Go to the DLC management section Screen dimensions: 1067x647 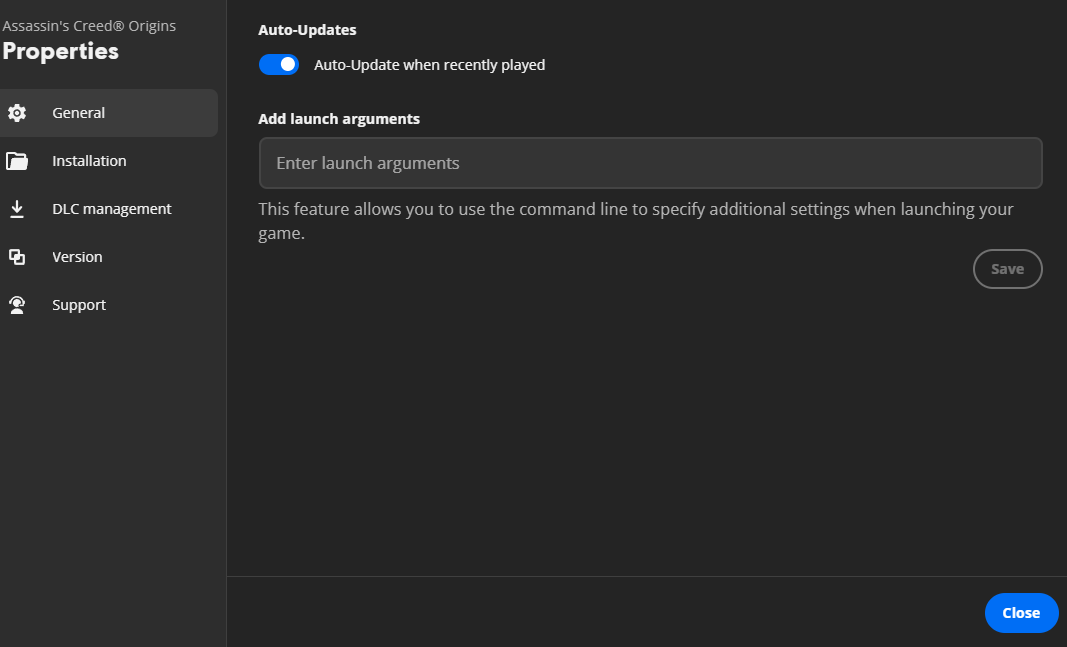[x=112, y=209]
